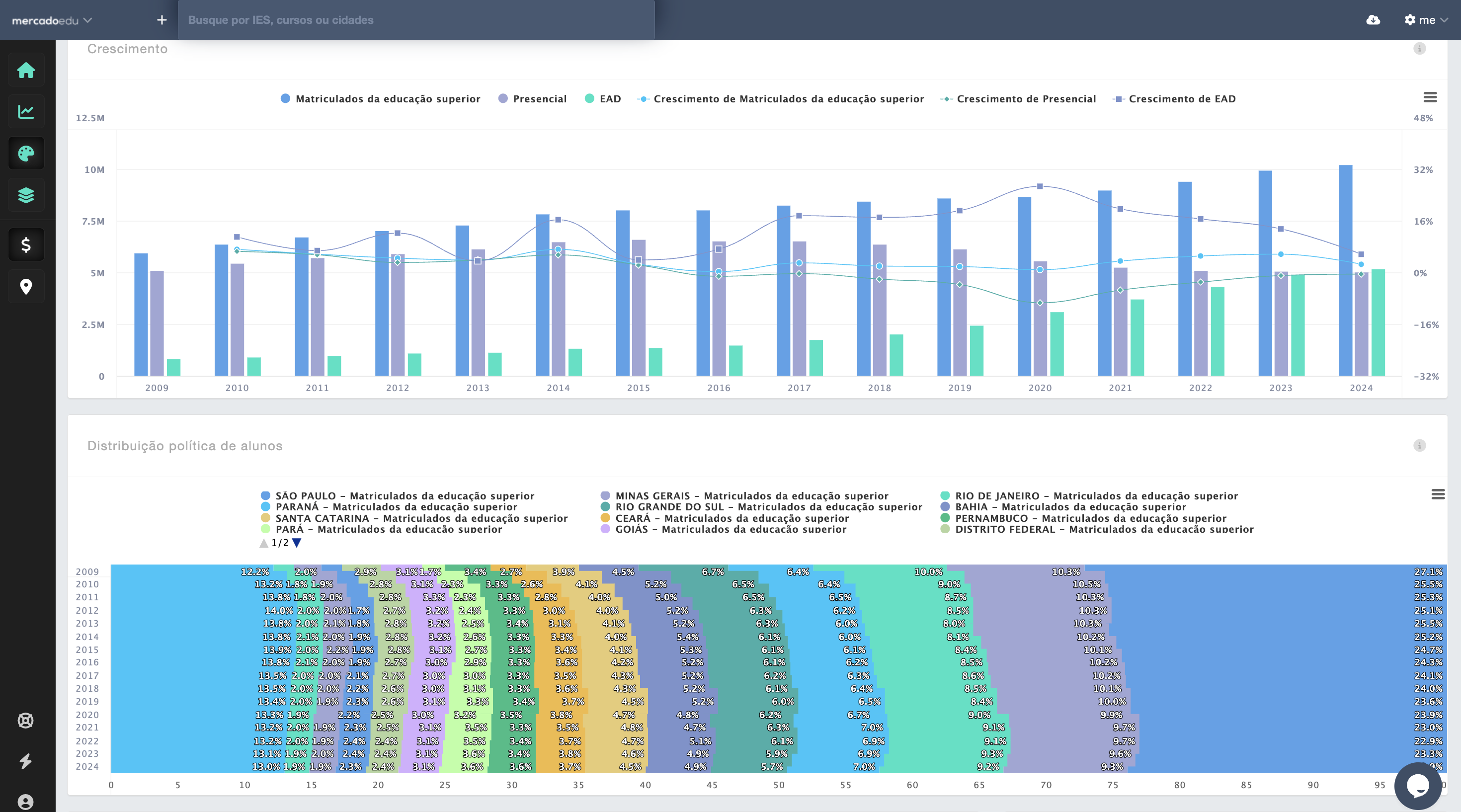Click Distribuição política de alunos title

[185, 446]
